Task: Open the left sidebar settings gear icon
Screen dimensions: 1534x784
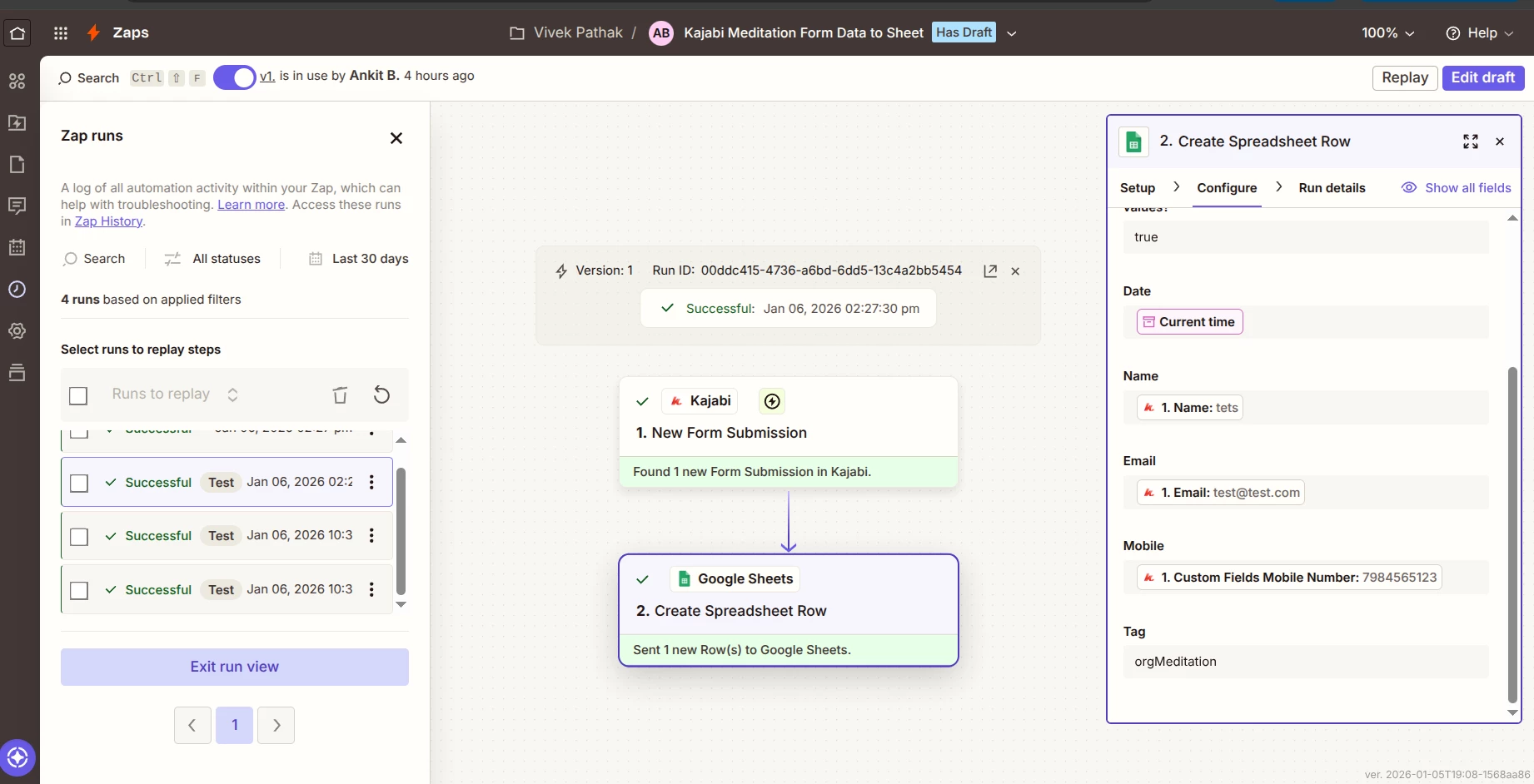Action: (x=17, y=330)
